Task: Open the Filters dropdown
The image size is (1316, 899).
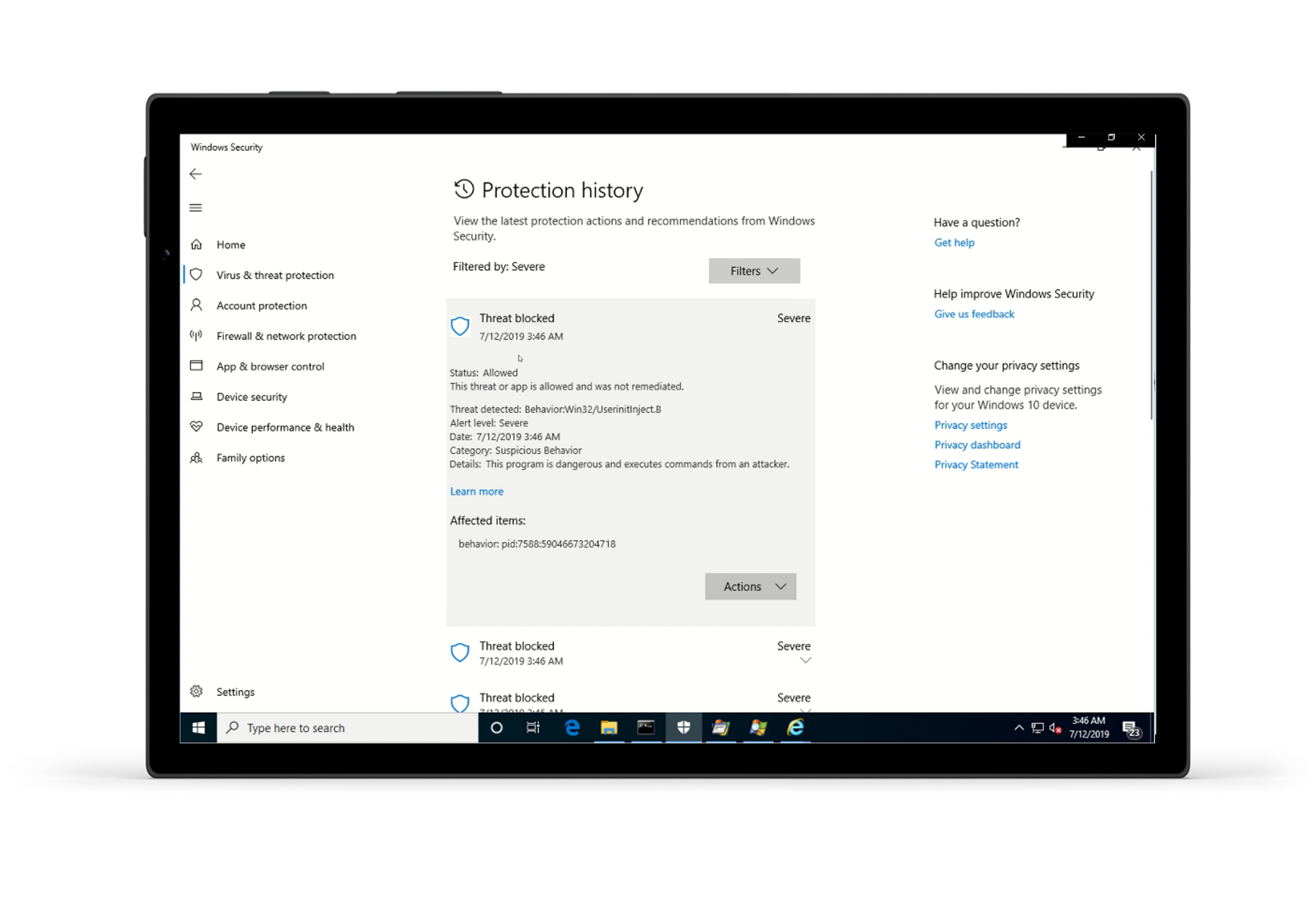Action: click(x=754, y=271)
